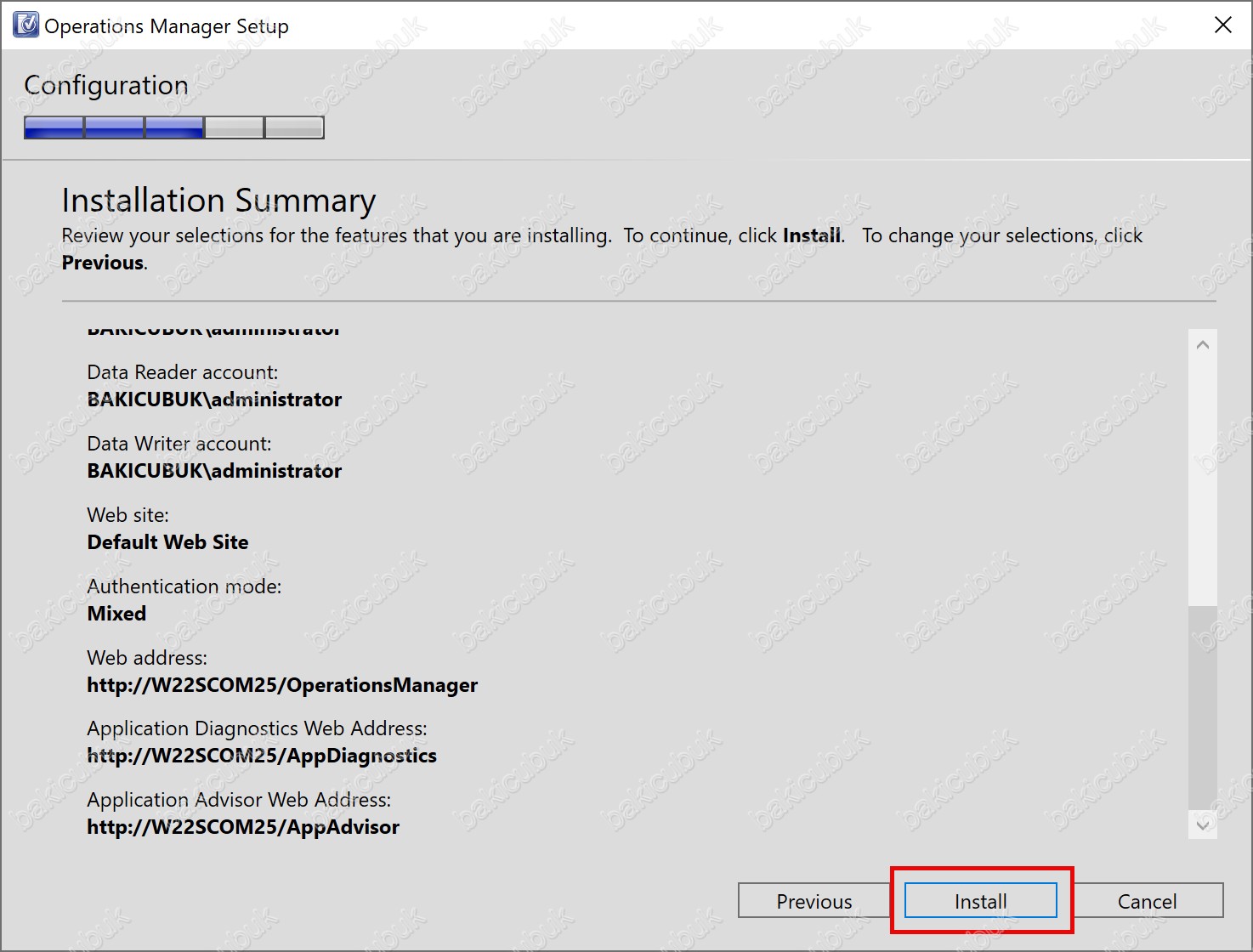Select the Default Web Site value
The image size is (1253, 952).
pos(168,542)
